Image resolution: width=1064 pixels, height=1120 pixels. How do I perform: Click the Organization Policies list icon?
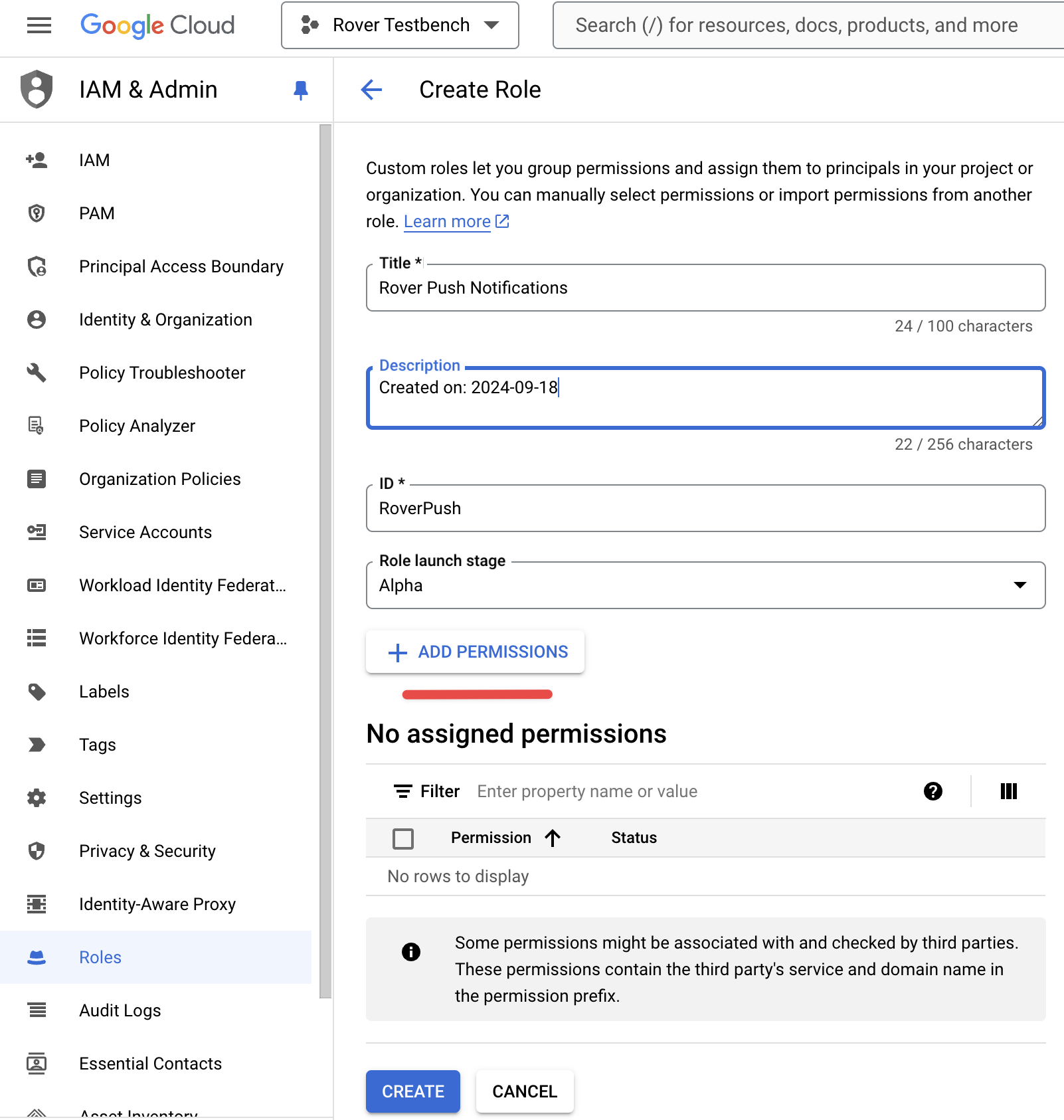pyautogui.click(x=37, y=479)
